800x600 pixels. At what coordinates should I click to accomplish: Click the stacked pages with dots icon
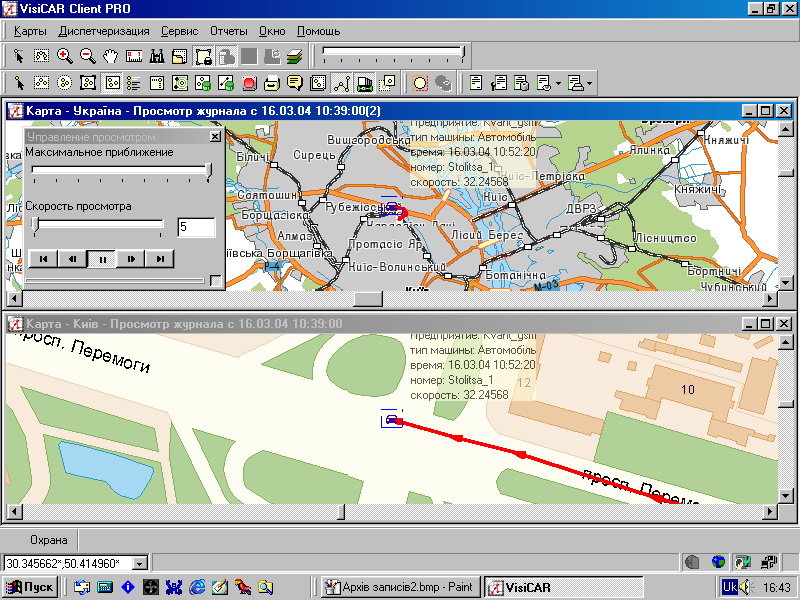(x=318, y=83)
